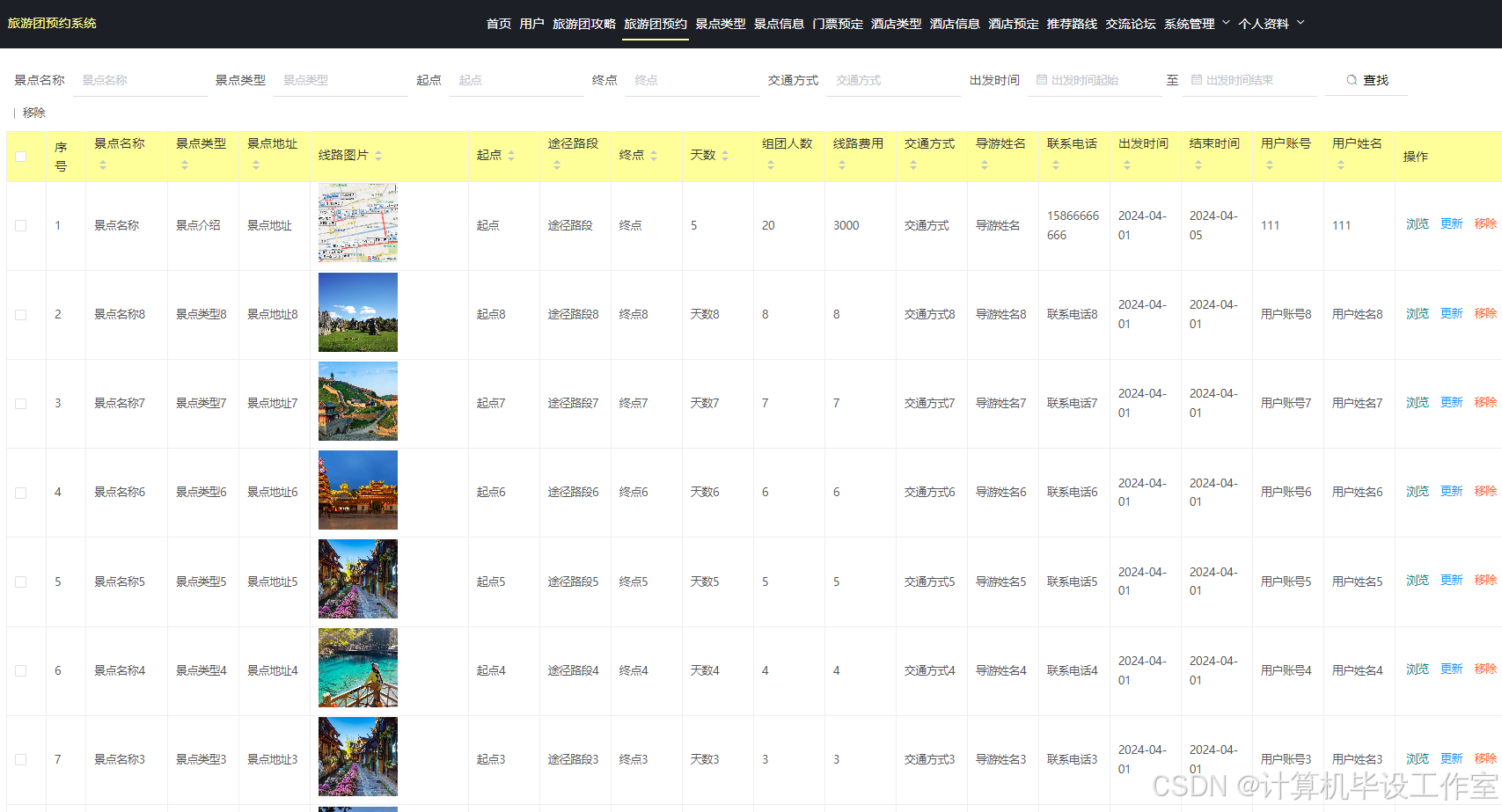This screenshot has width=1502, height=812.
Task: Sort by 用户姓名 column arrows
Action: (1341, 165)
